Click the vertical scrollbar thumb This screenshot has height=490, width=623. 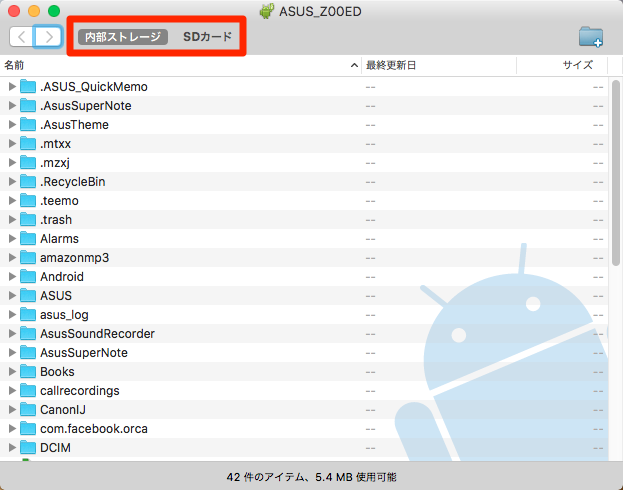616,173
